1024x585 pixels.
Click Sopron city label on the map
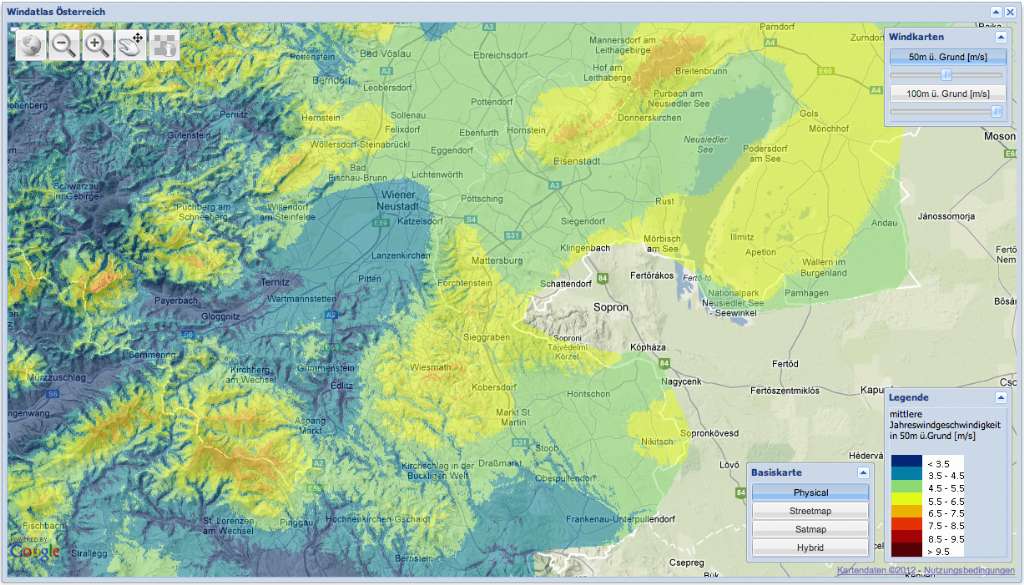pyautogui.click(x=610, y=307)
